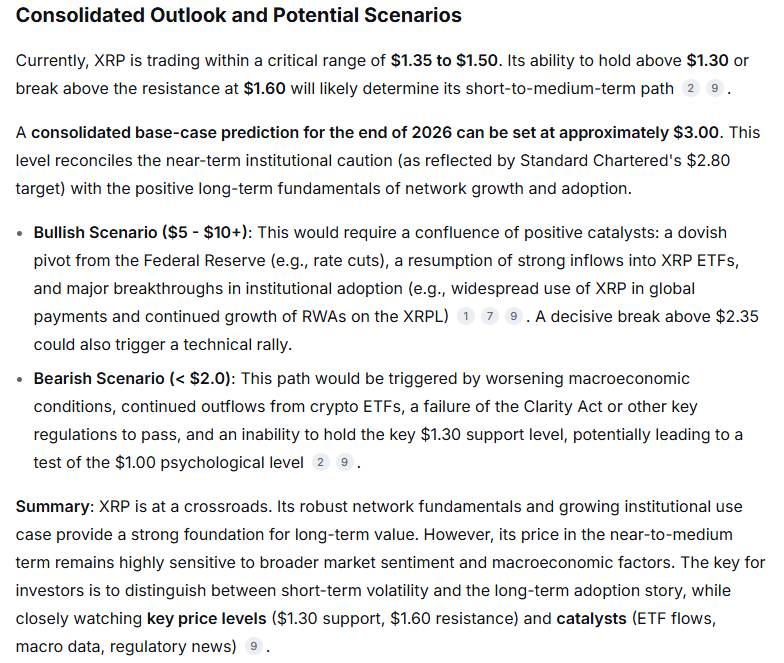Image resolution: width=784 pixels, height=663 pixels.
Task: Click citation 7 in the Bullish Scenario
Action: click(x=489, y=317)
